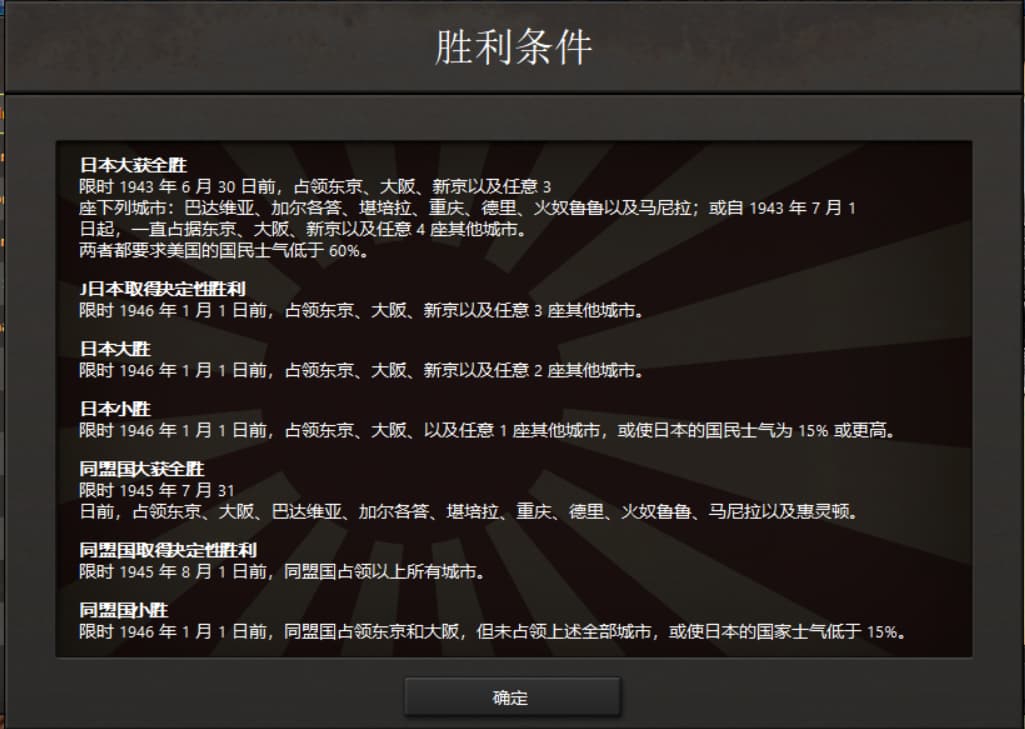The width and height of the screenshot is (1025, 729).
Task: Select the 同盟国取得决定性胜利 heading
Action: tap(168, 550)
